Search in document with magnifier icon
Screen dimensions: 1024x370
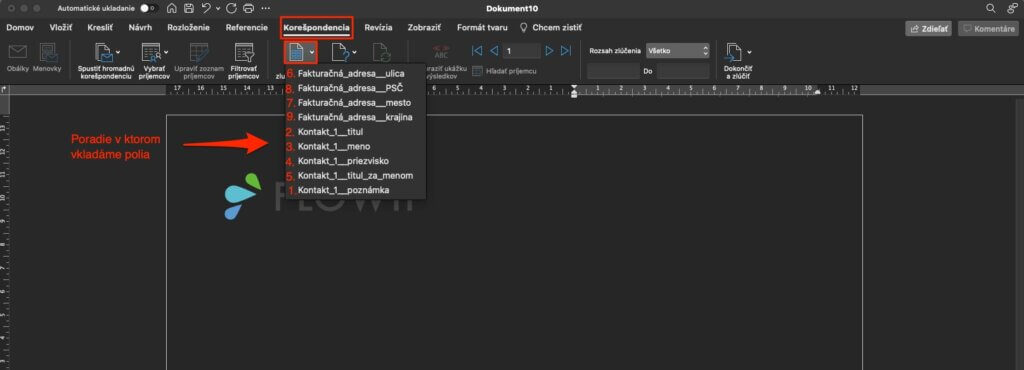pos(991,8)
